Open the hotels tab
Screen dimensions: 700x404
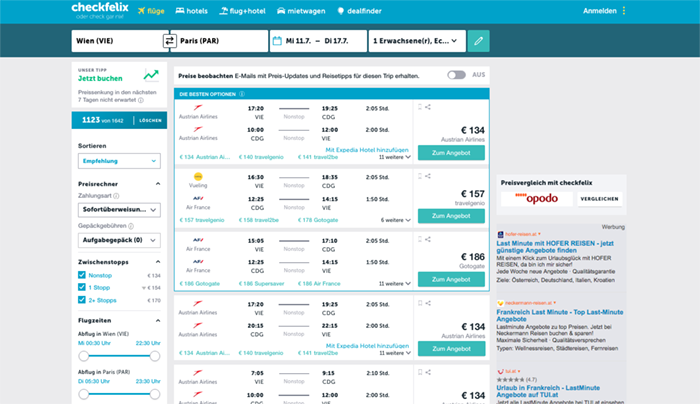click(192, 11)
